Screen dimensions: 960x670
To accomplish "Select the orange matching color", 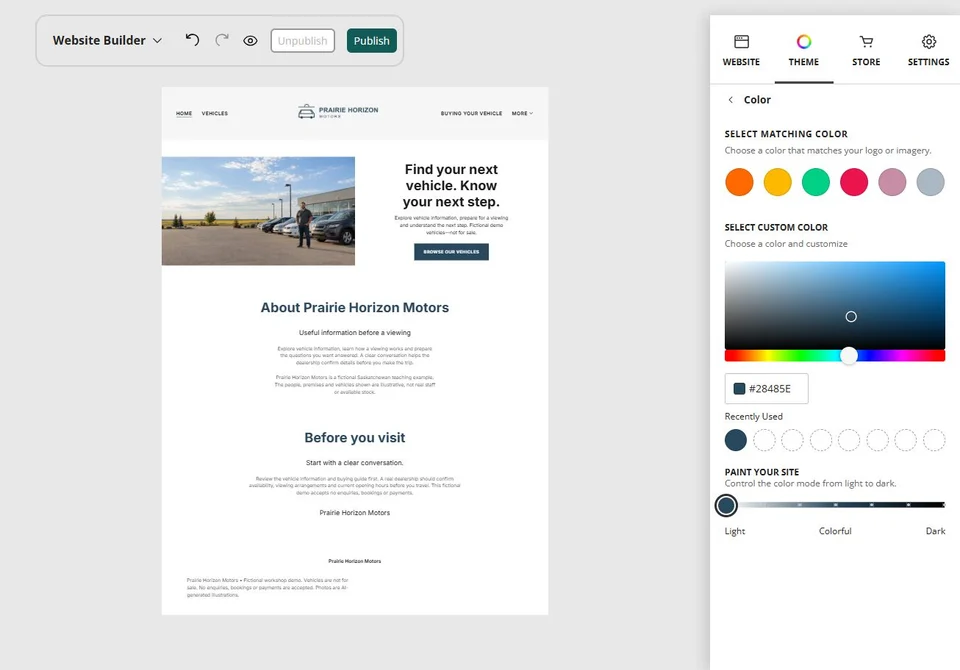I will pos(739,183).
